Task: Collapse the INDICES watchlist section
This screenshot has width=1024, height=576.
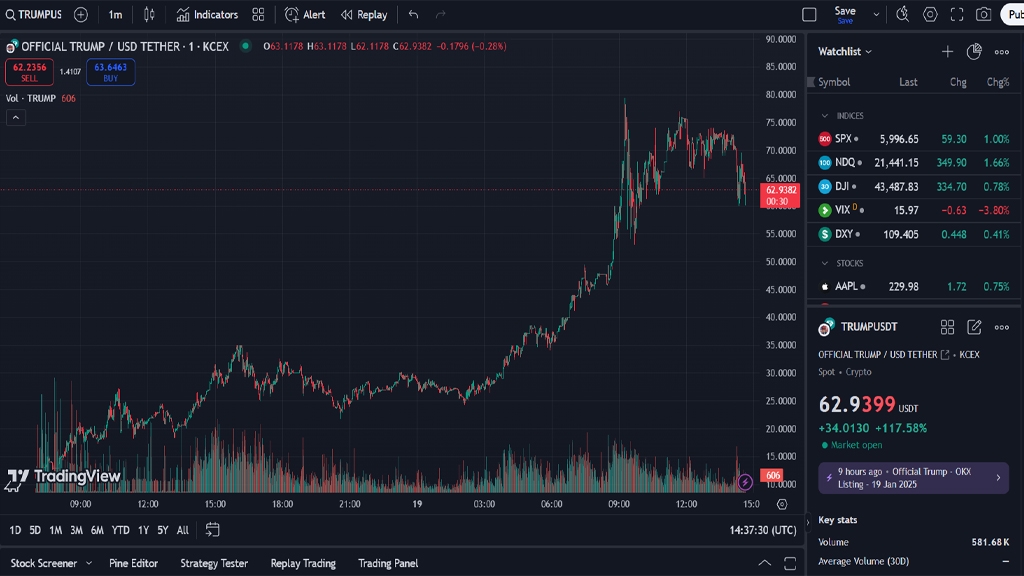Action: coord(825,116)
